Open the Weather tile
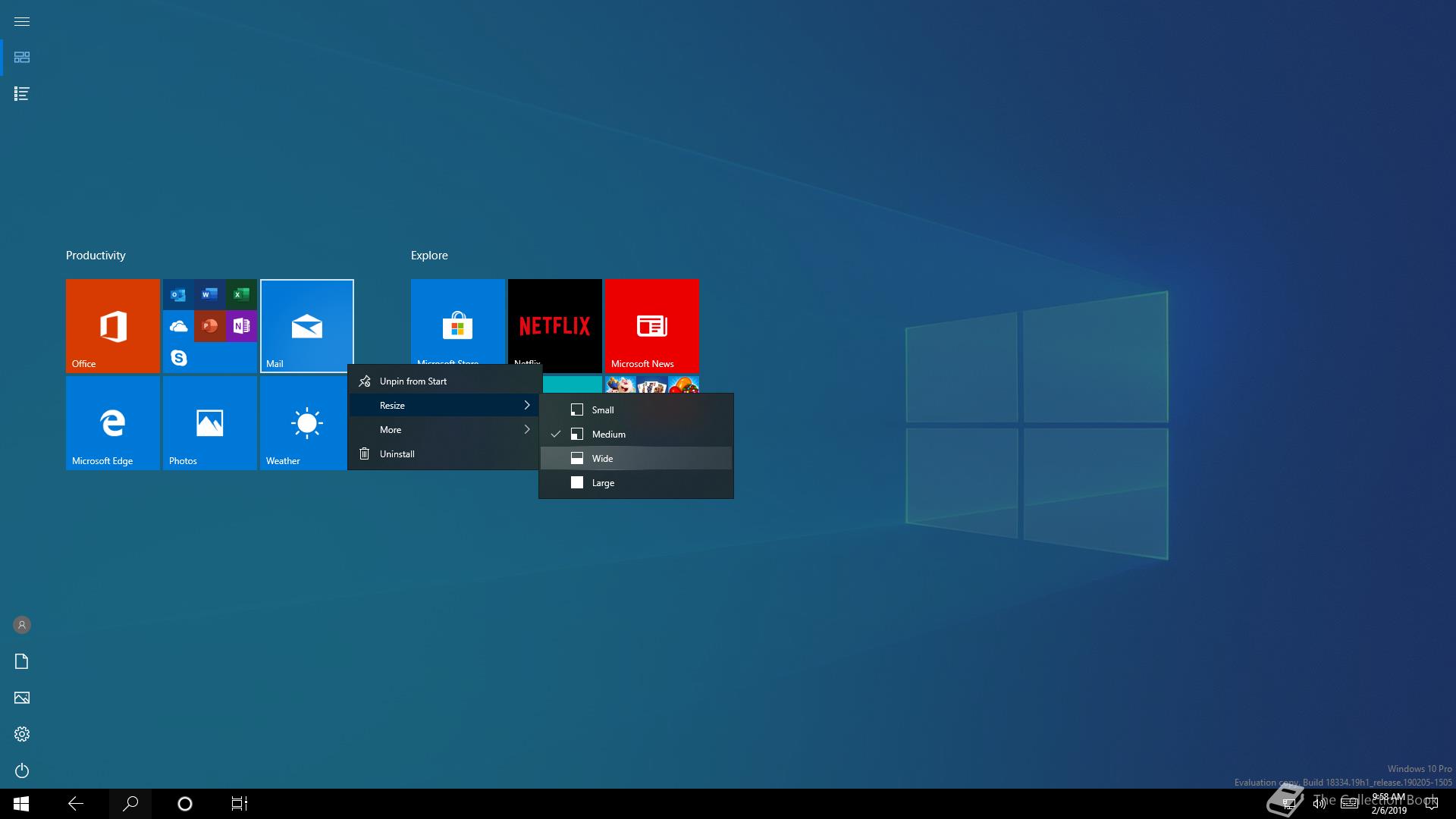This screenshot has height=819, width=1456. point(303,423)
